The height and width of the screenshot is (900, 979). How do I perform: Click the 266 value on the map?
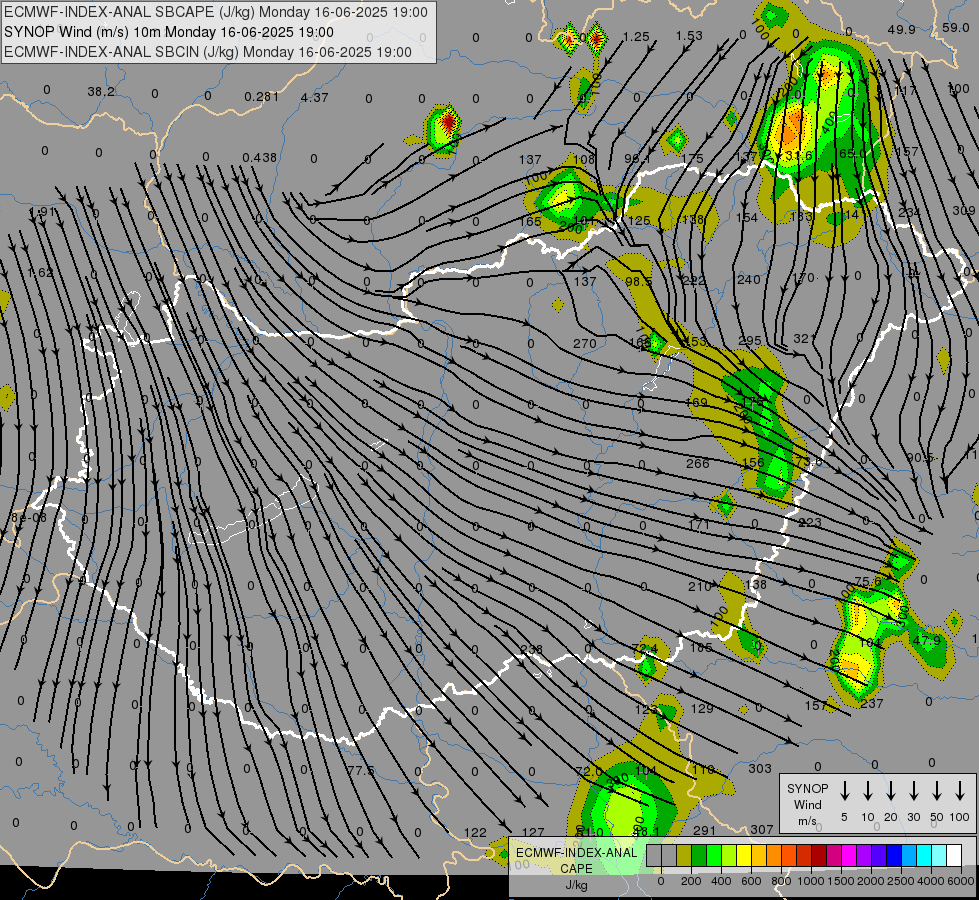(x=697, y=463)
